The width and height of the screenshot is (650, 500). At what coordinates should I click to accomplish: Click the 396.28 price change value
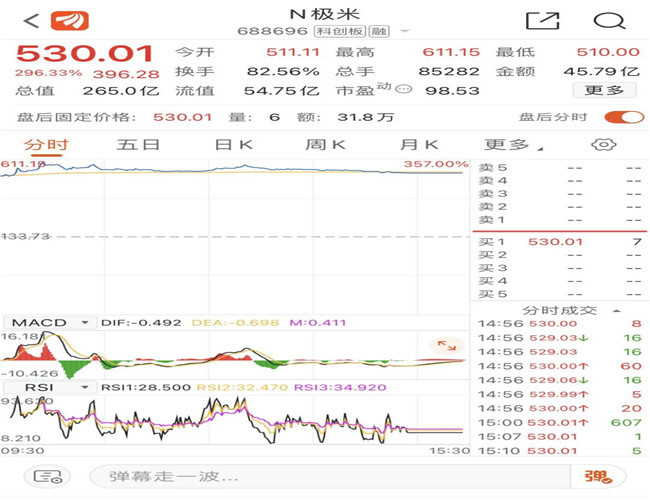click(126, 74)
